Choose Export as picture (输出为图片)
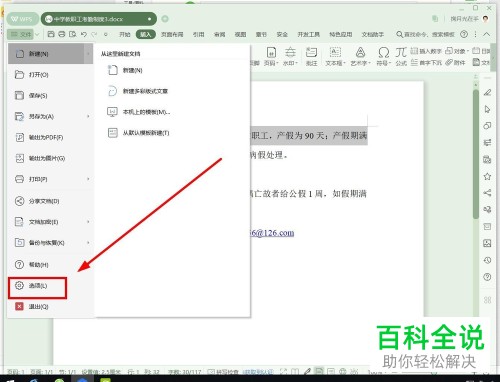The width and height of the screenshot is (500, 382). pos(40,158)
